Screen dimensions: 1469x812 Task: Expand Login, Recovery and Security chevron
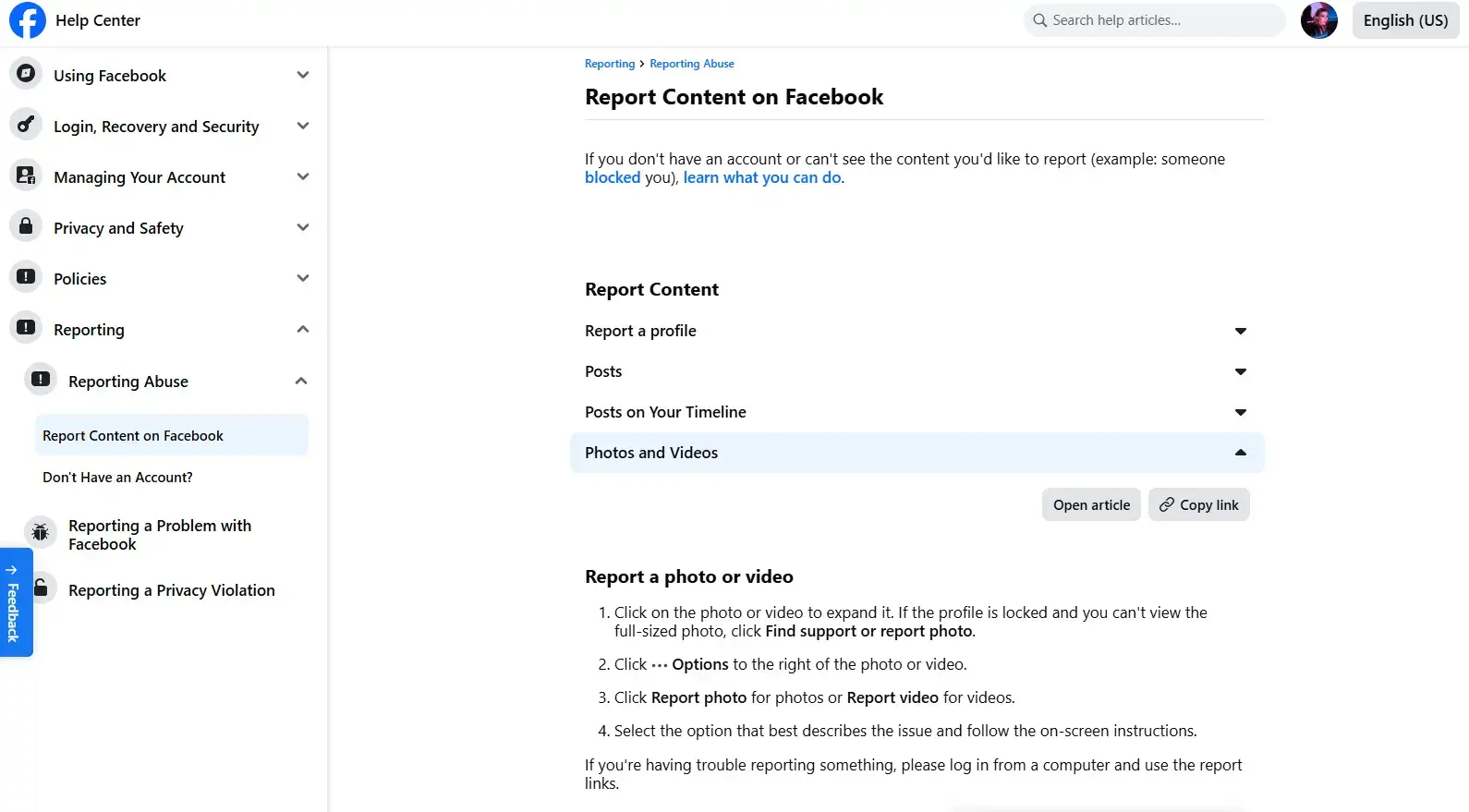tap(303, 126)
